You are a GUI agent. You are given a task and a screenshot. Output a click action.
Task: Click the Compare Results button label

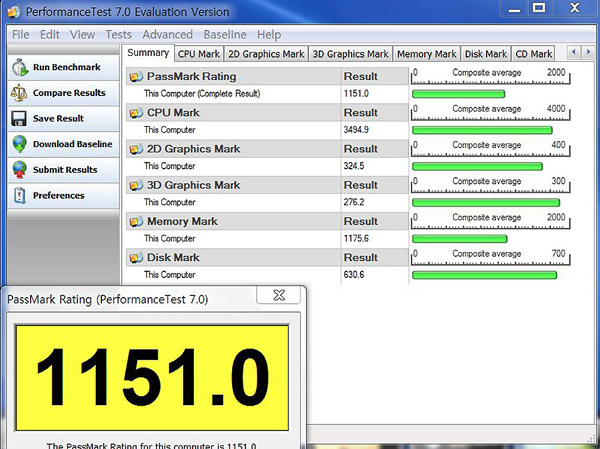pos(69,93)
